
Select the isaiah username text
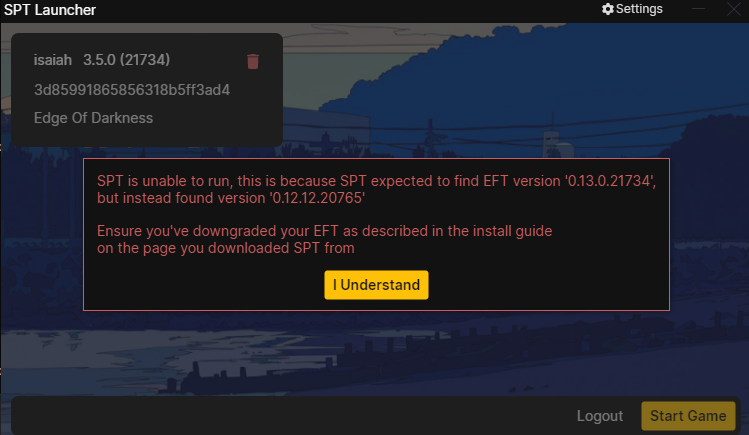click(x=53, y=60)
